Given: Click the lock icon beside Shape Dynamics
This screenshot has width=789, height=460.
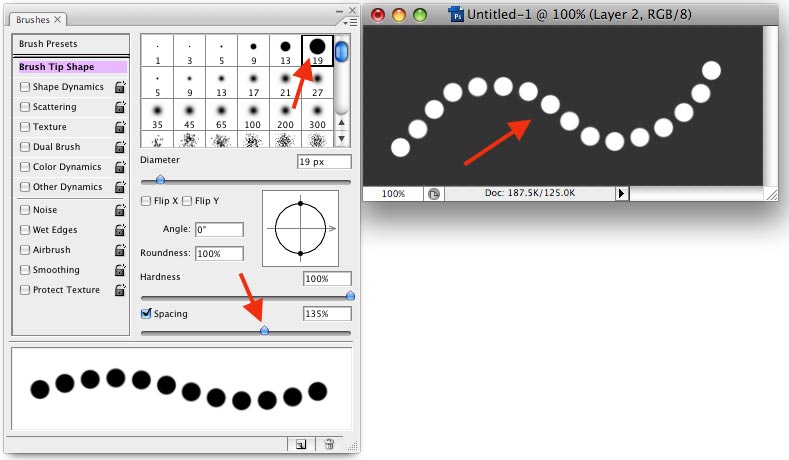Looking at the screenshot, I should (120, 87).
